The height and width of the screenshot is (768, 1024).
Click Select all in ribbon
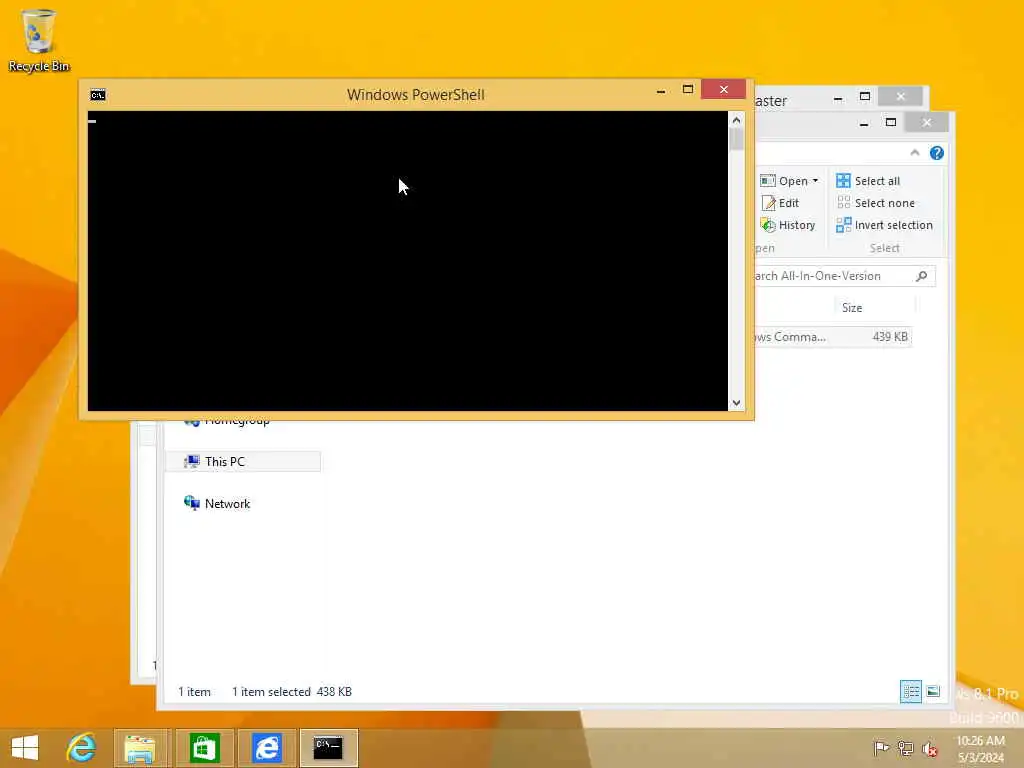(x=868, y=181)
